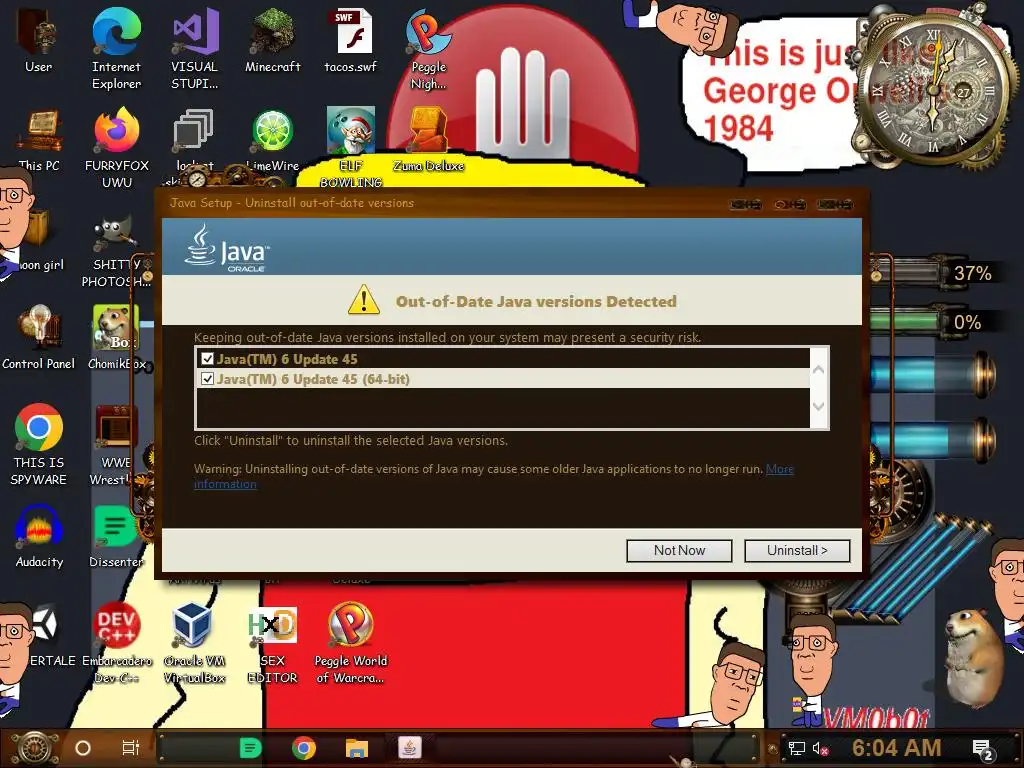This screenshot has height=768, width=1024.
Task: Open Task View on the taskbar
Action: (x=131, y=748)
